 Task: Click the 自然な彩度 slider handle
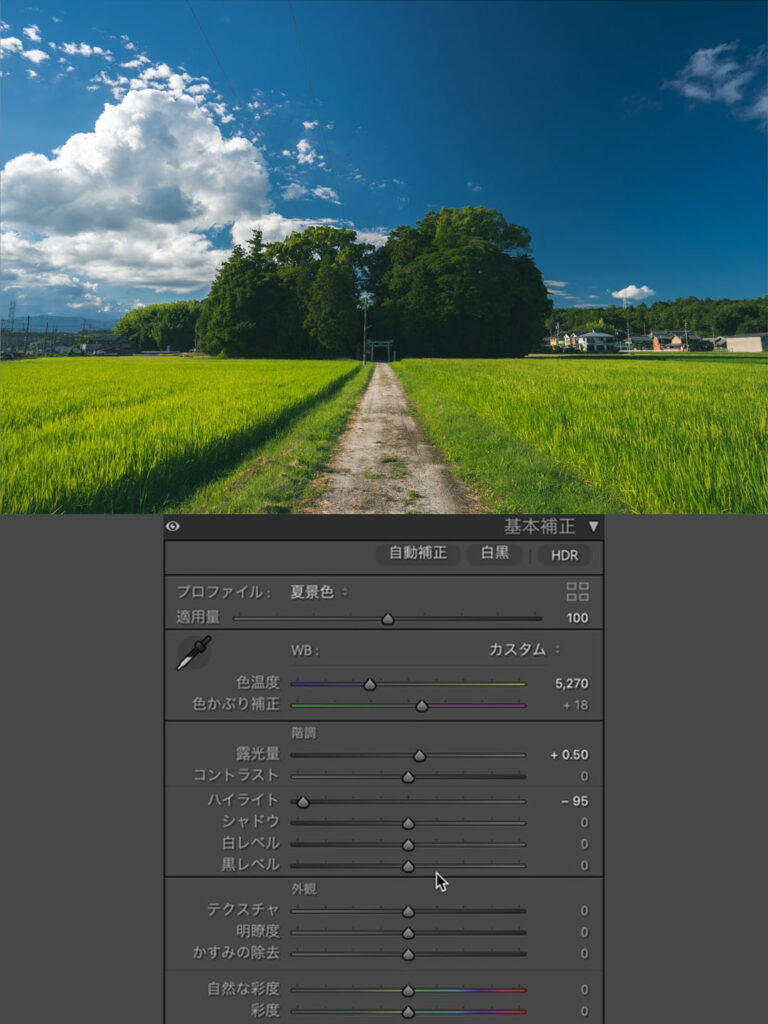pos(408,991)
